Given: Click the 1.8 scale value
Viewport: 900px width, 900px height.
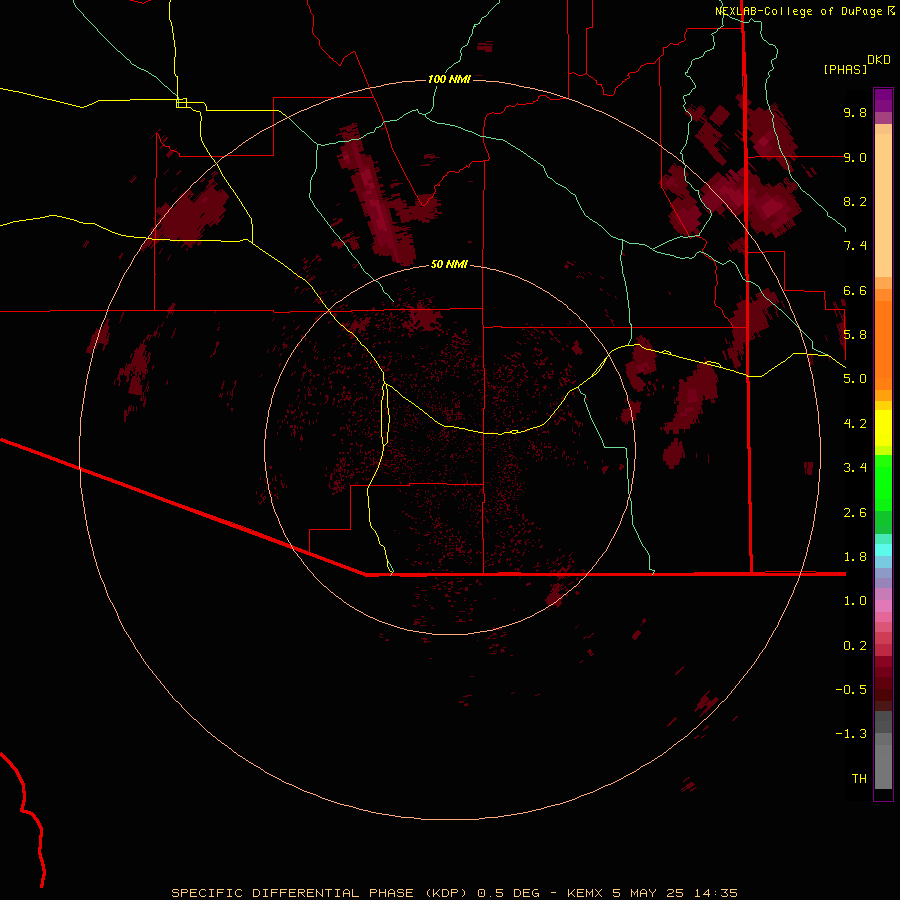Looking at the screenshot, I should pyautogui.click(x=855, y=557).
